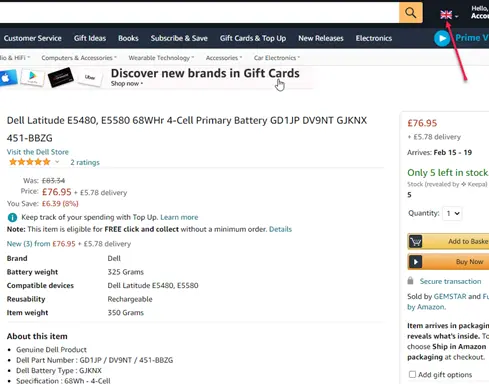Click the Uber gift card image
The height and width of the screenshot is (384, 489).
click(90, 78)
